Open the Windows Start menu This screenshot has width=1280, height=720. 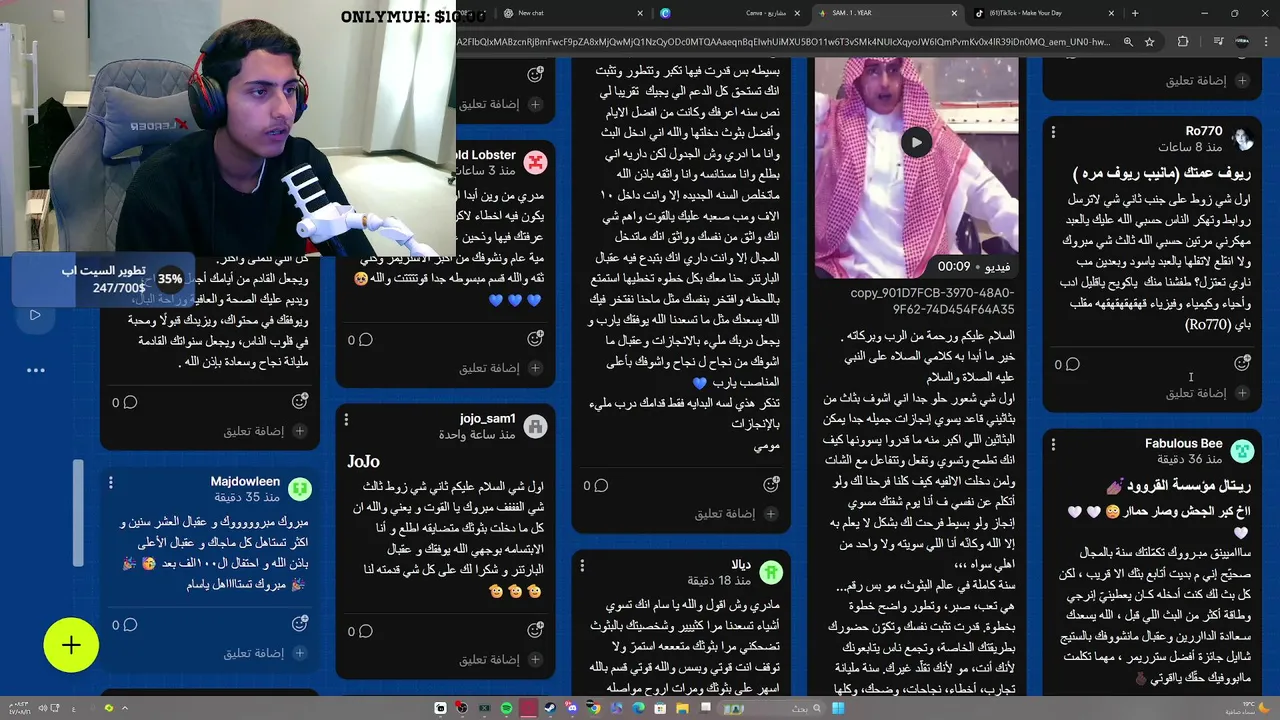coord(838,708)
